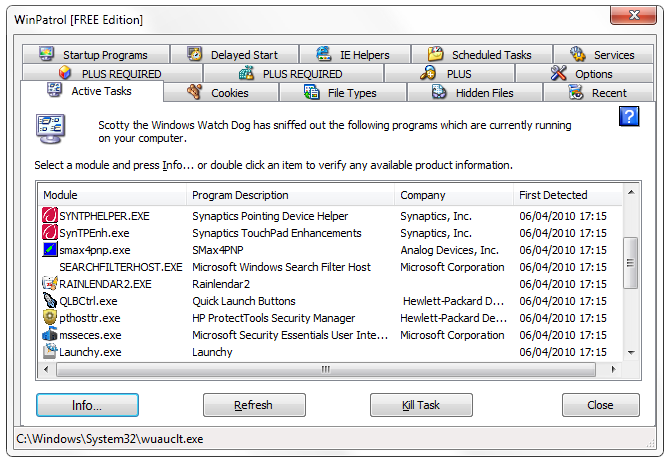
Task: Click the IE Helpers tab icon
Action: coord(323,54)
